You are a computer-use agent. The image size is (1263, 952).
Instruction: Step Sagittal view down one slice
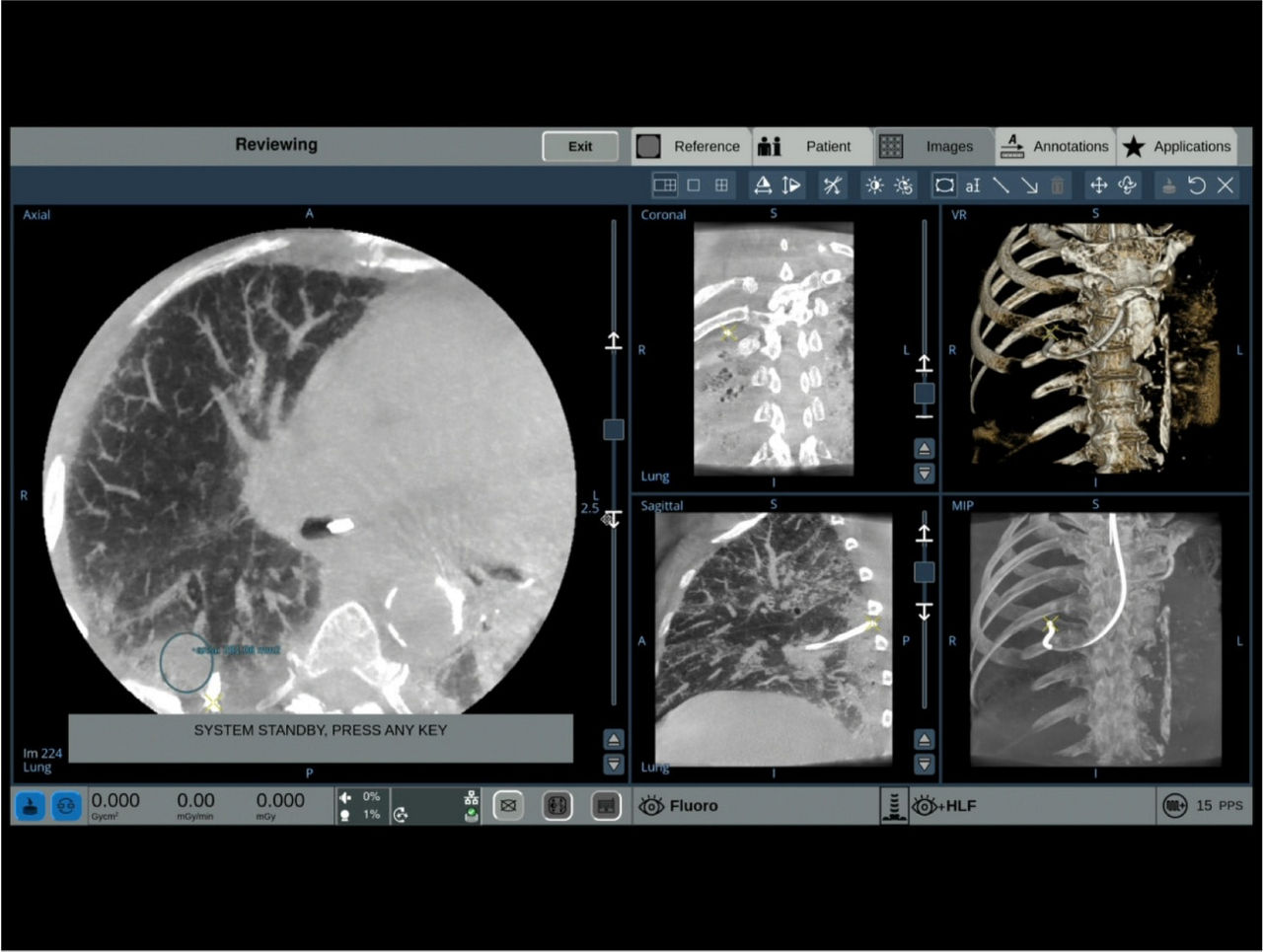tap(924, 764)
